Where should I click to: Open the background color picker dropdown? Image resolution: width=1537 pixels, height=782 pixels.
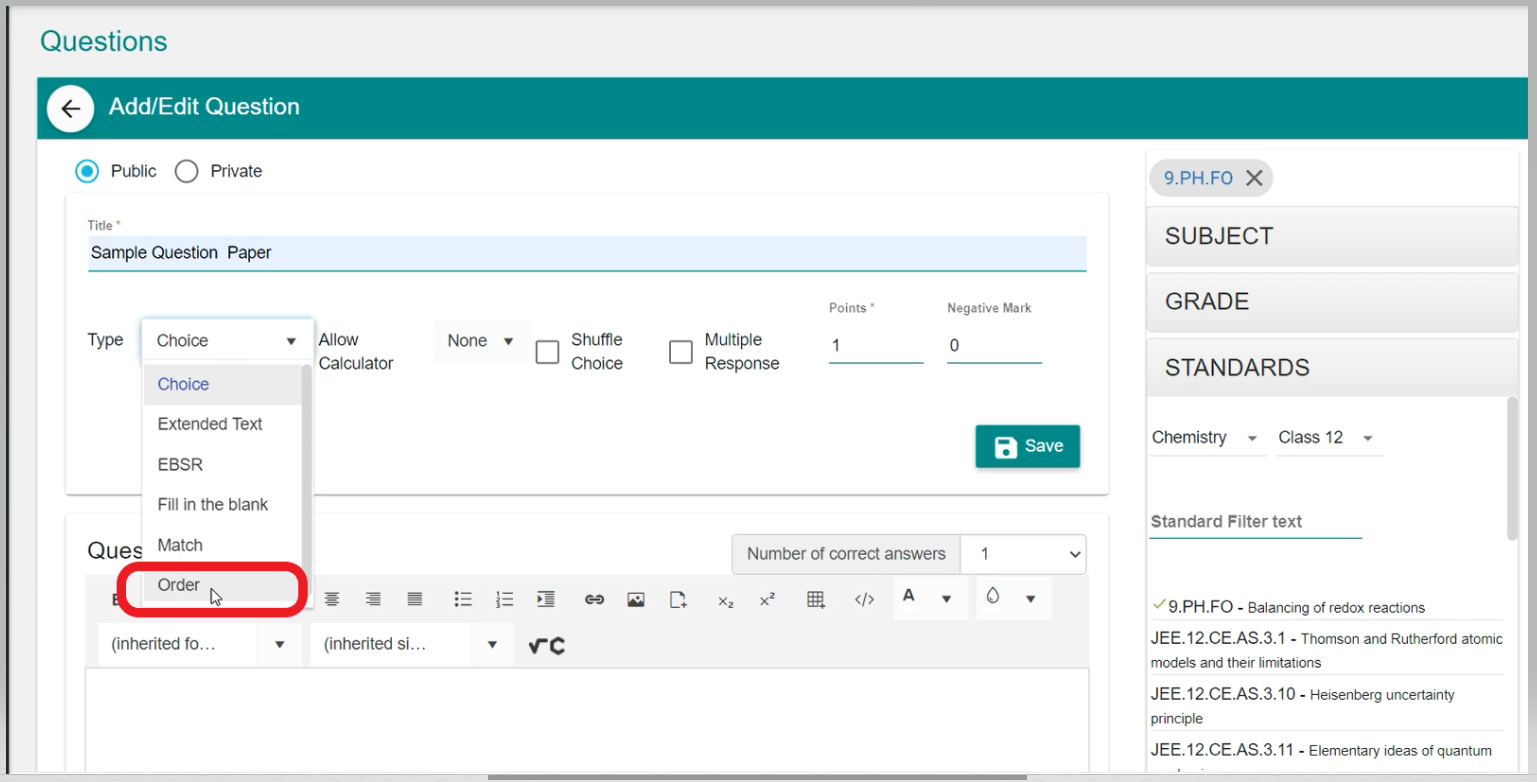pyautogui.click(x=1030, y=599)
